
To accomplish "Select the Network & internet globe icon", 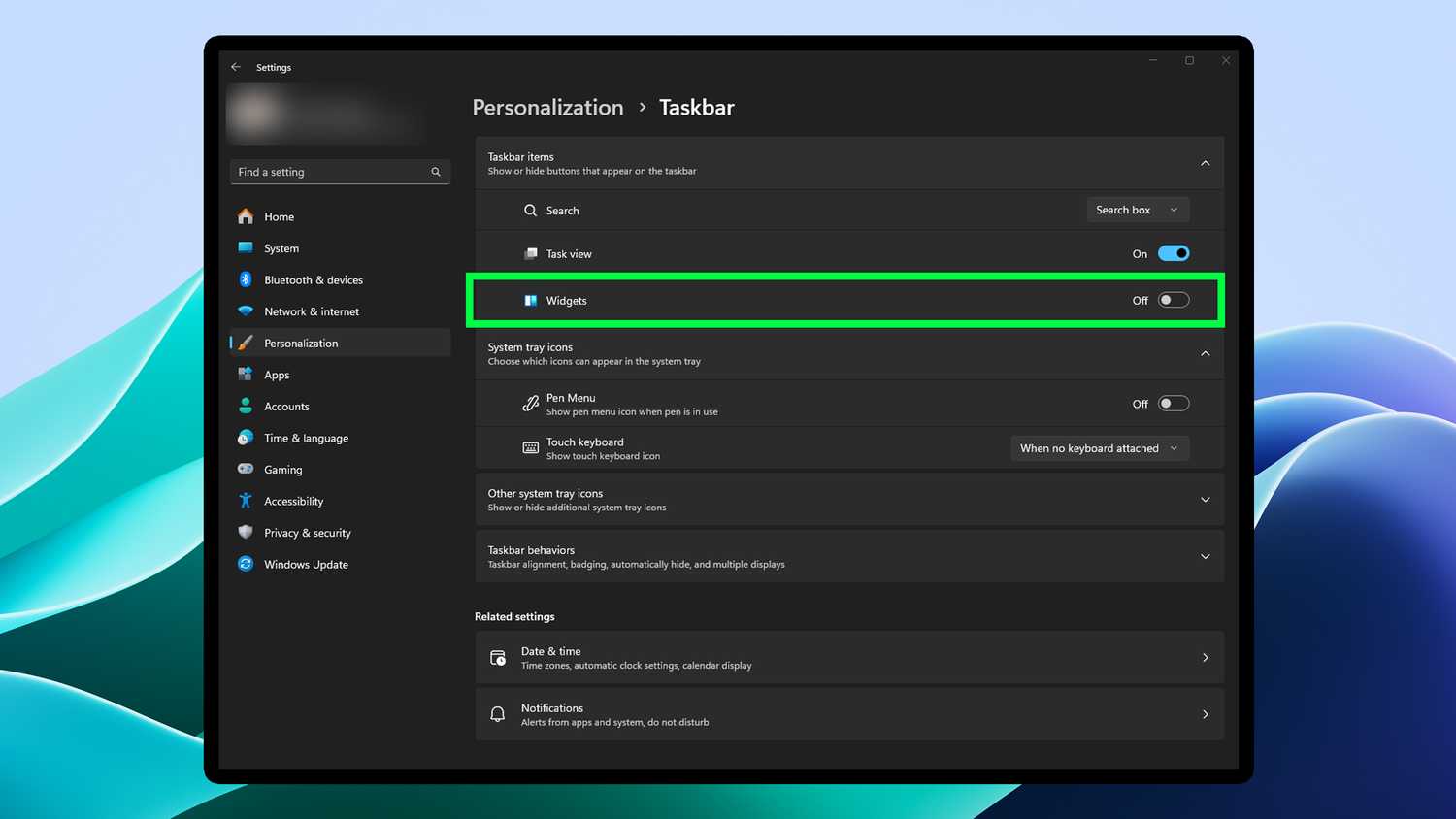I will [x=246, y=311].
